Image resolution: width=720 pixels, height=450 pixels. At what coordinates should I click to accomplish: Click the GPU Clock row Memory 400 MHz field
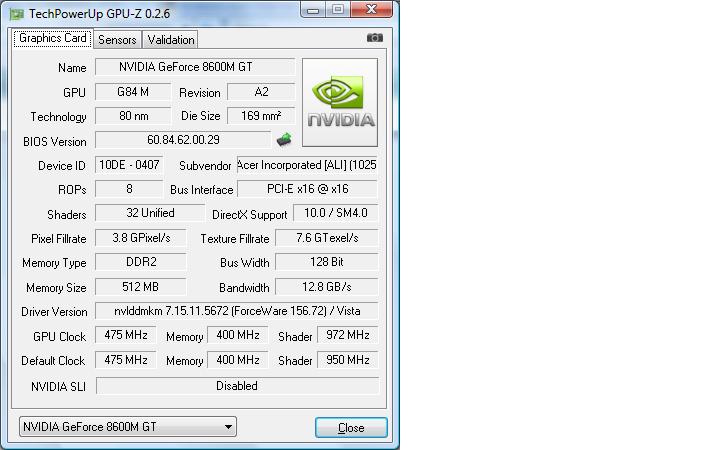(237, 335)
